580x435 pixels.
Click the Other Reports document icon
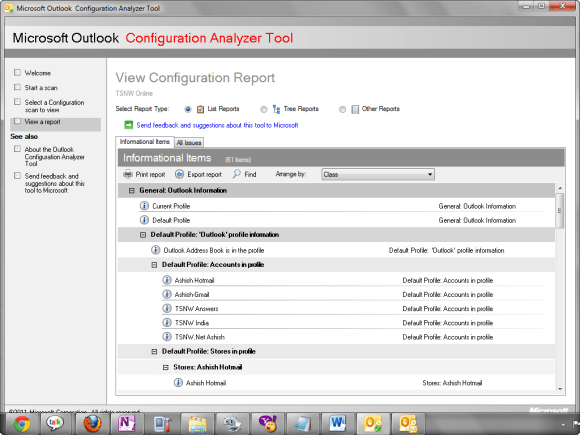tap(355, 109)
